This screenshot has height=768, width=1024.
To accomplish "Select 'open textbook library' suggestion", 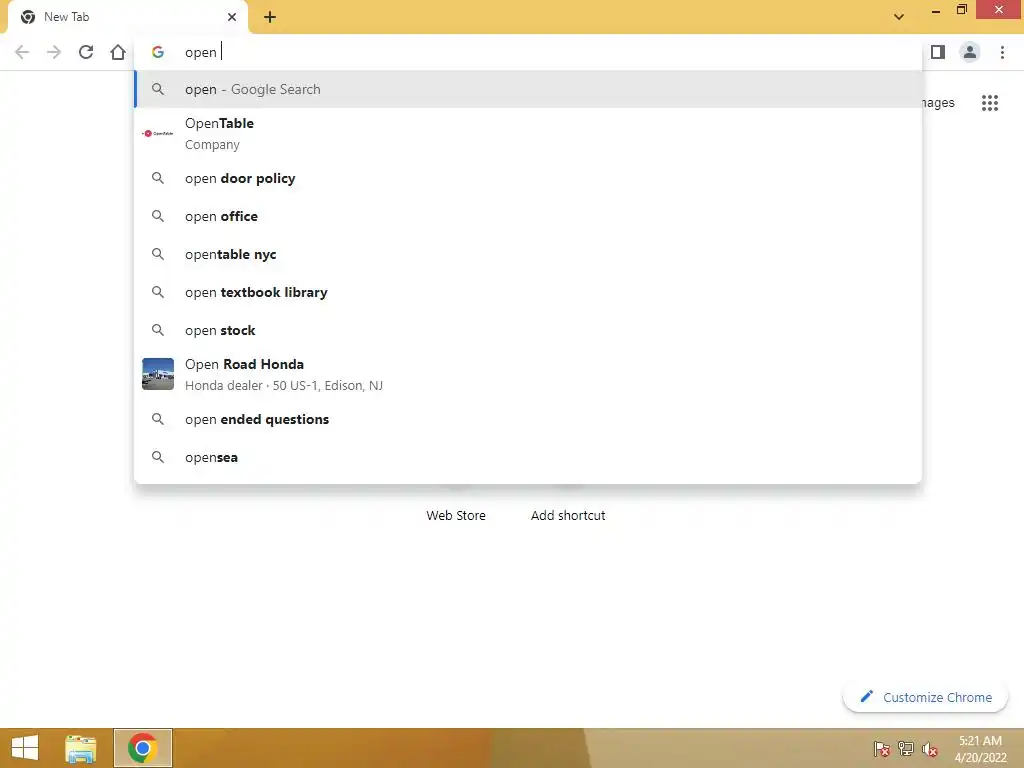I will click(528, 292).
